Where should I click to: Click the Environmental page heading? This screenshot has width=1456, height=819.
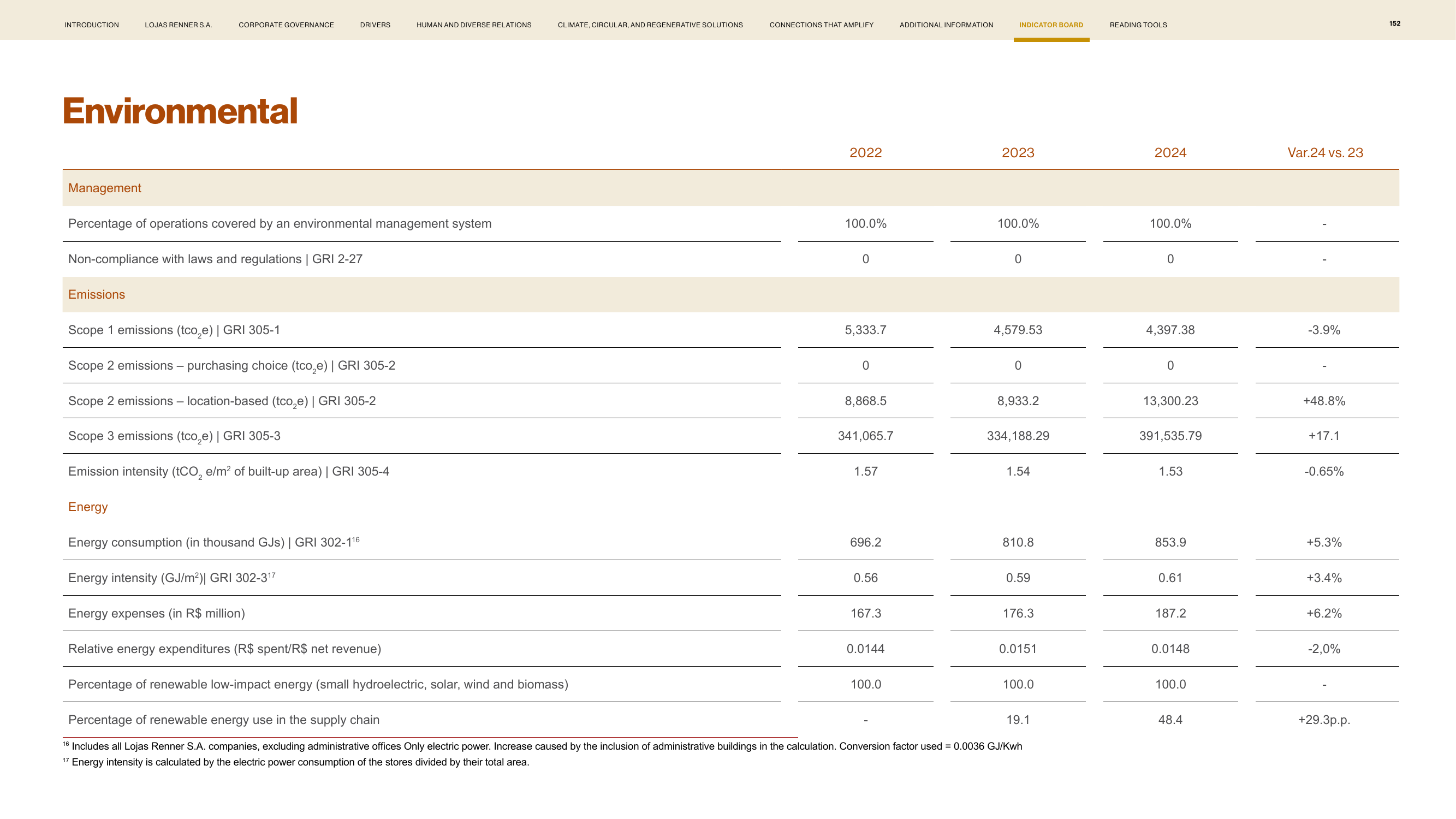(180, 111)
